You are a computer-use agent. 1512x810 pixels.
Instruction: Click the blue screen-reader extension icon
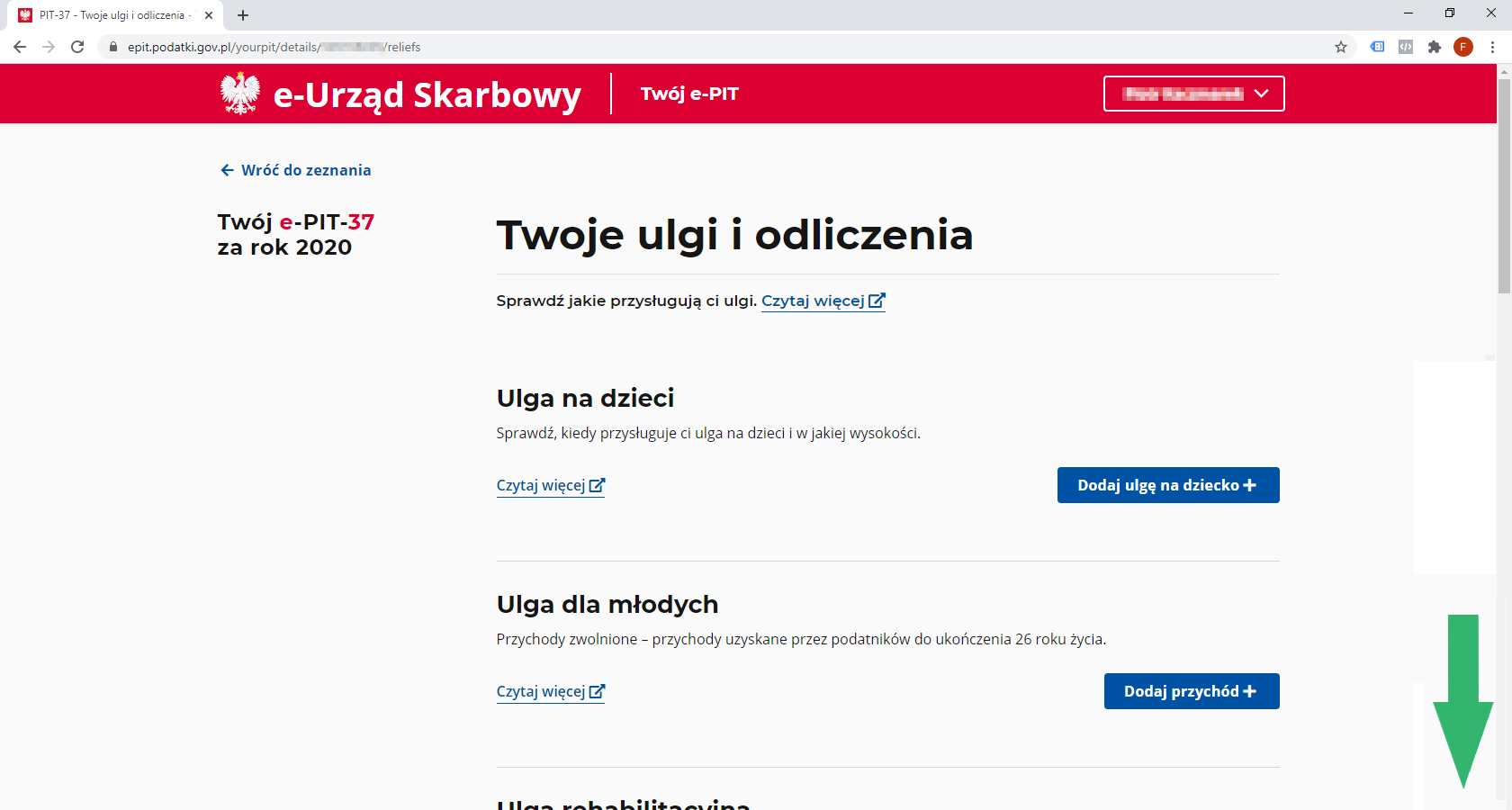1377,47
